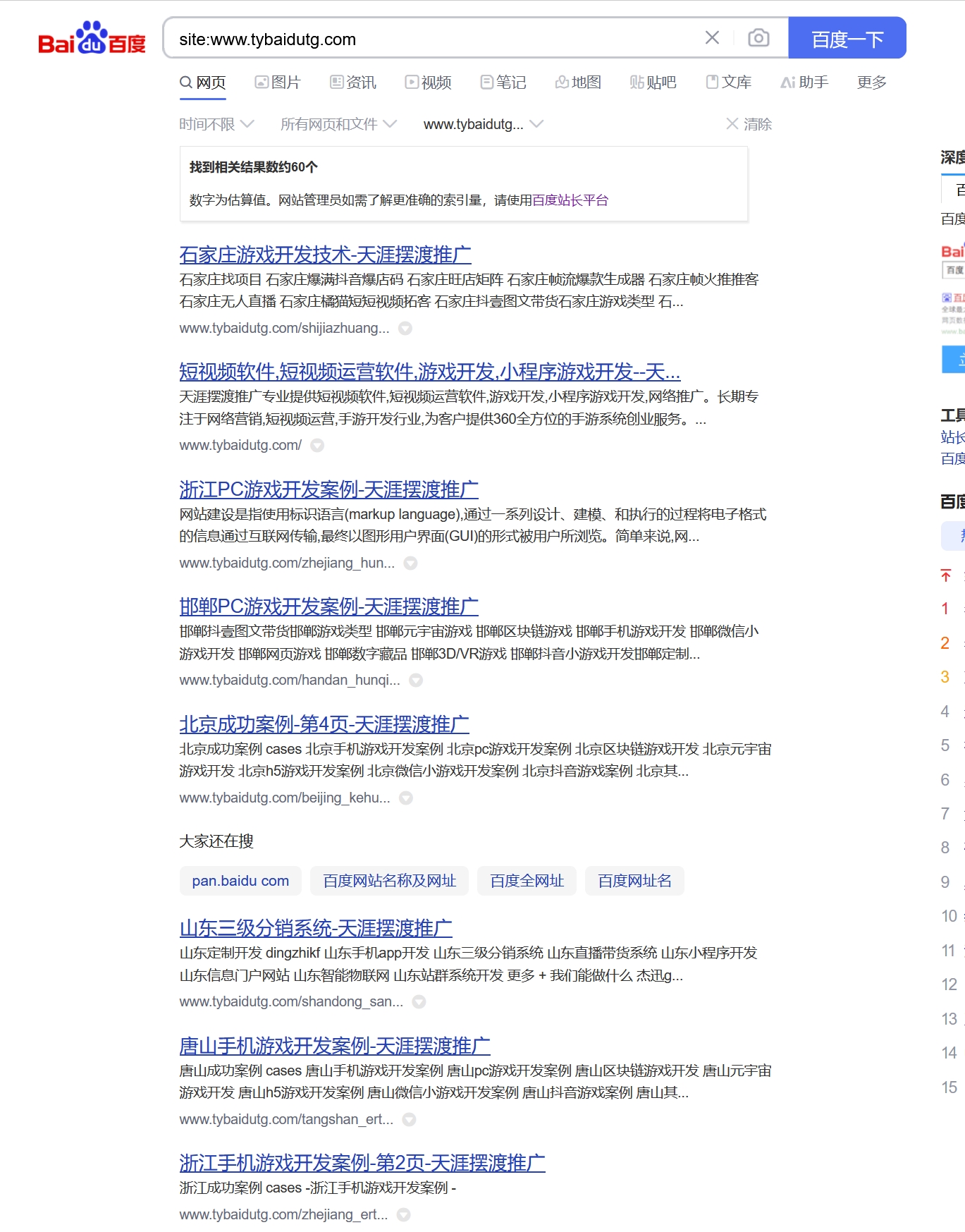Viewport: 965px width, 1232px height.
Task: Click hot list rank 15
Action: 949,1087
